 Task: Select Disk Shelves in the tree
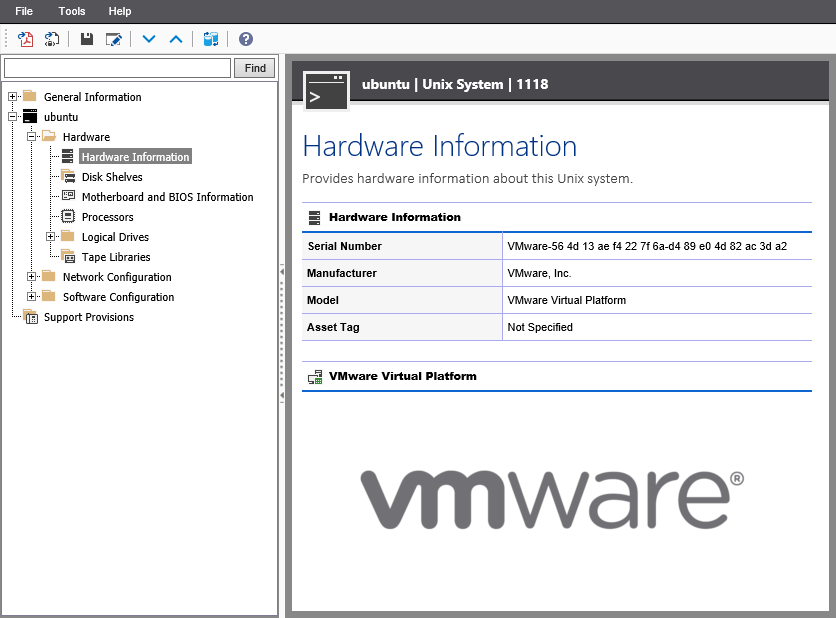[112, 177]
